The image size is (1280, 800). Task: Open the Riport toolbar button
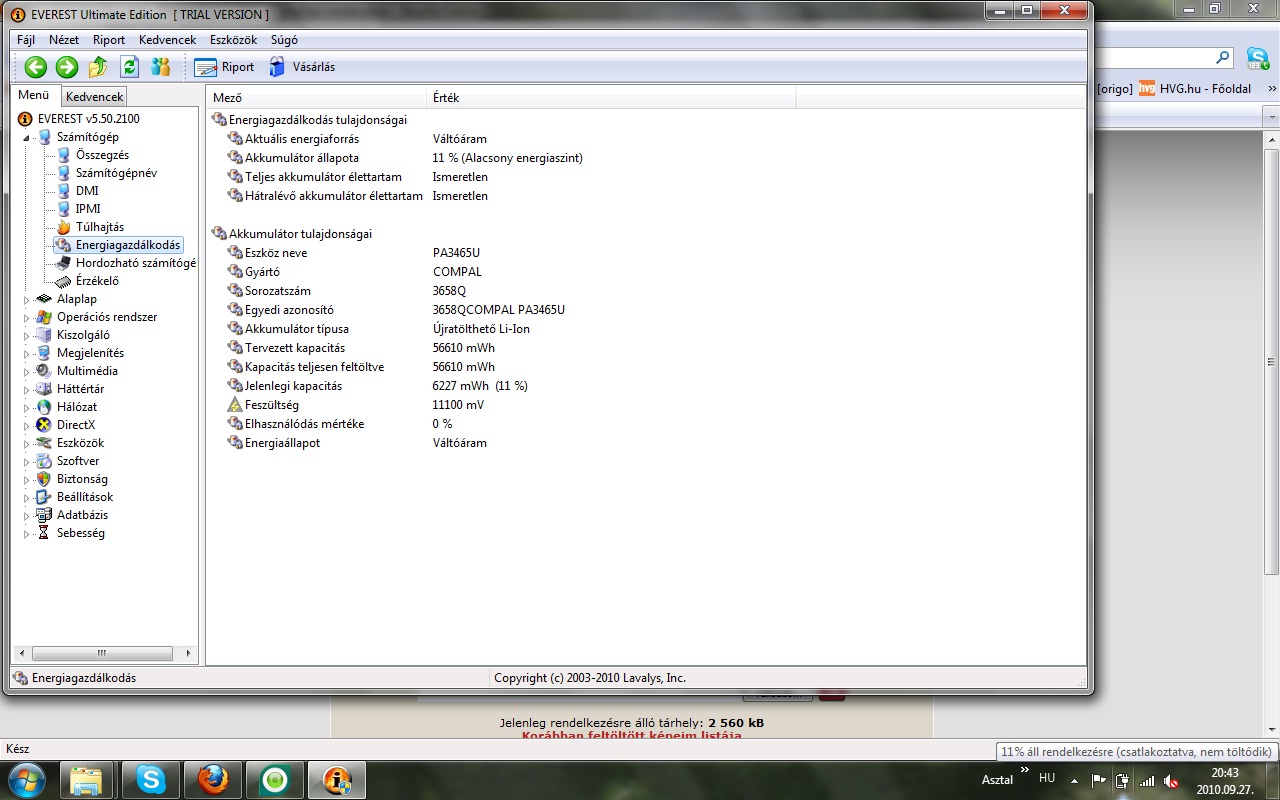click(224, 67)
